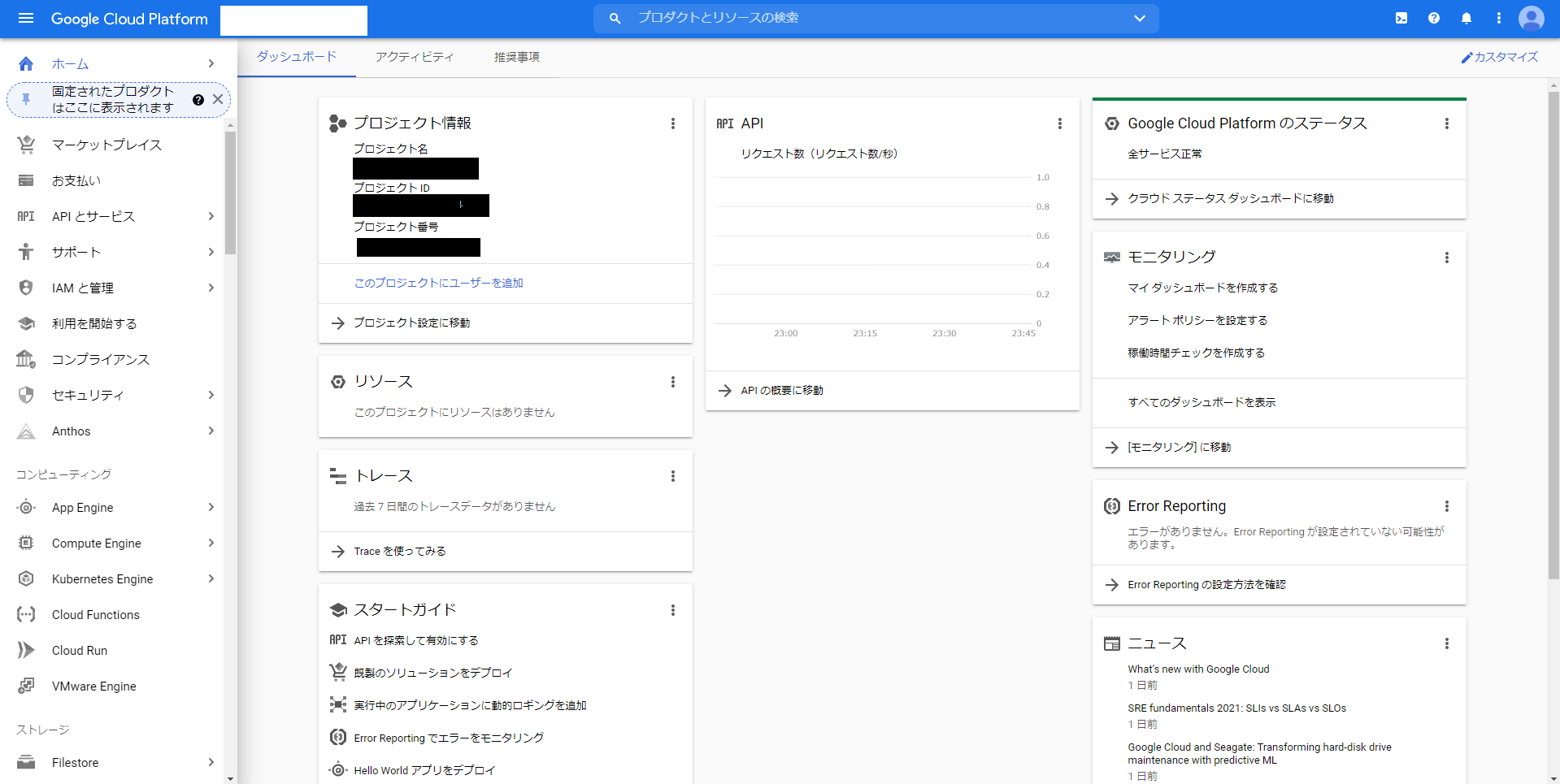The height and width of the screenshot is (784, 1560).
Task: Click the Filestore icon
Action: [26, 762]
